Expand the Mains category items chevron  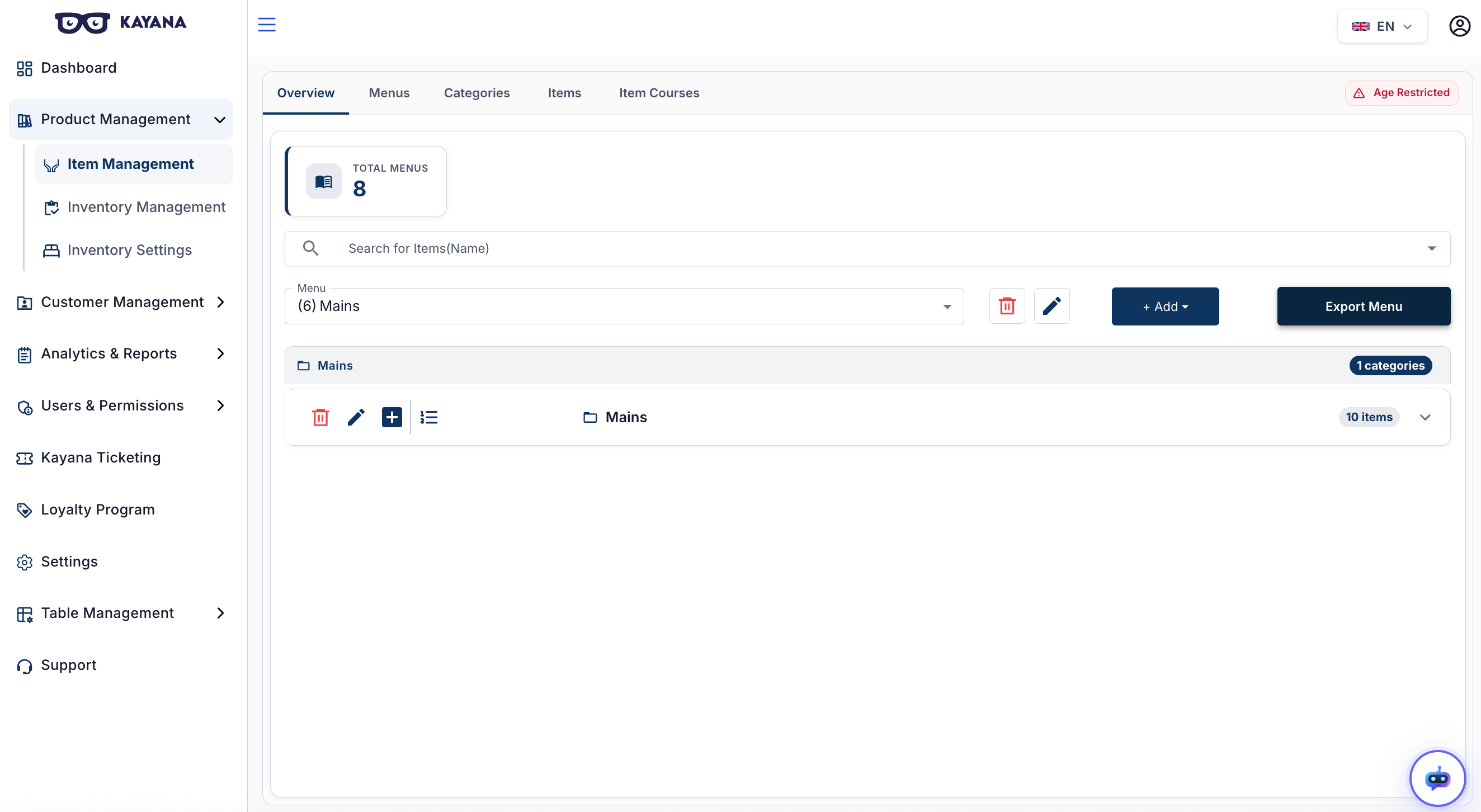(x=1425, y=417)
